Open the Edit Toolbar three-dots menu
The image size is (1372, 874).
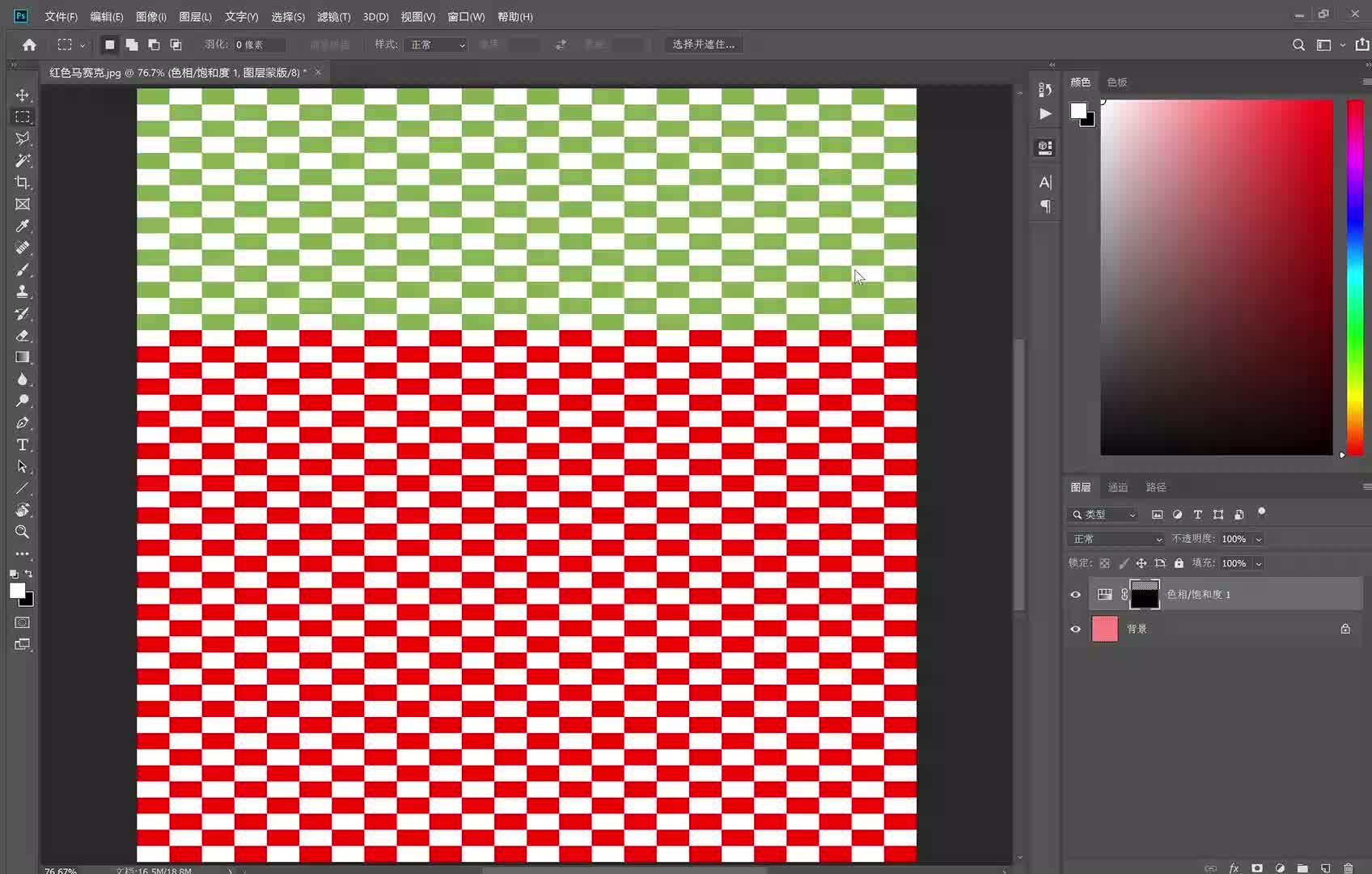[22, 554]
